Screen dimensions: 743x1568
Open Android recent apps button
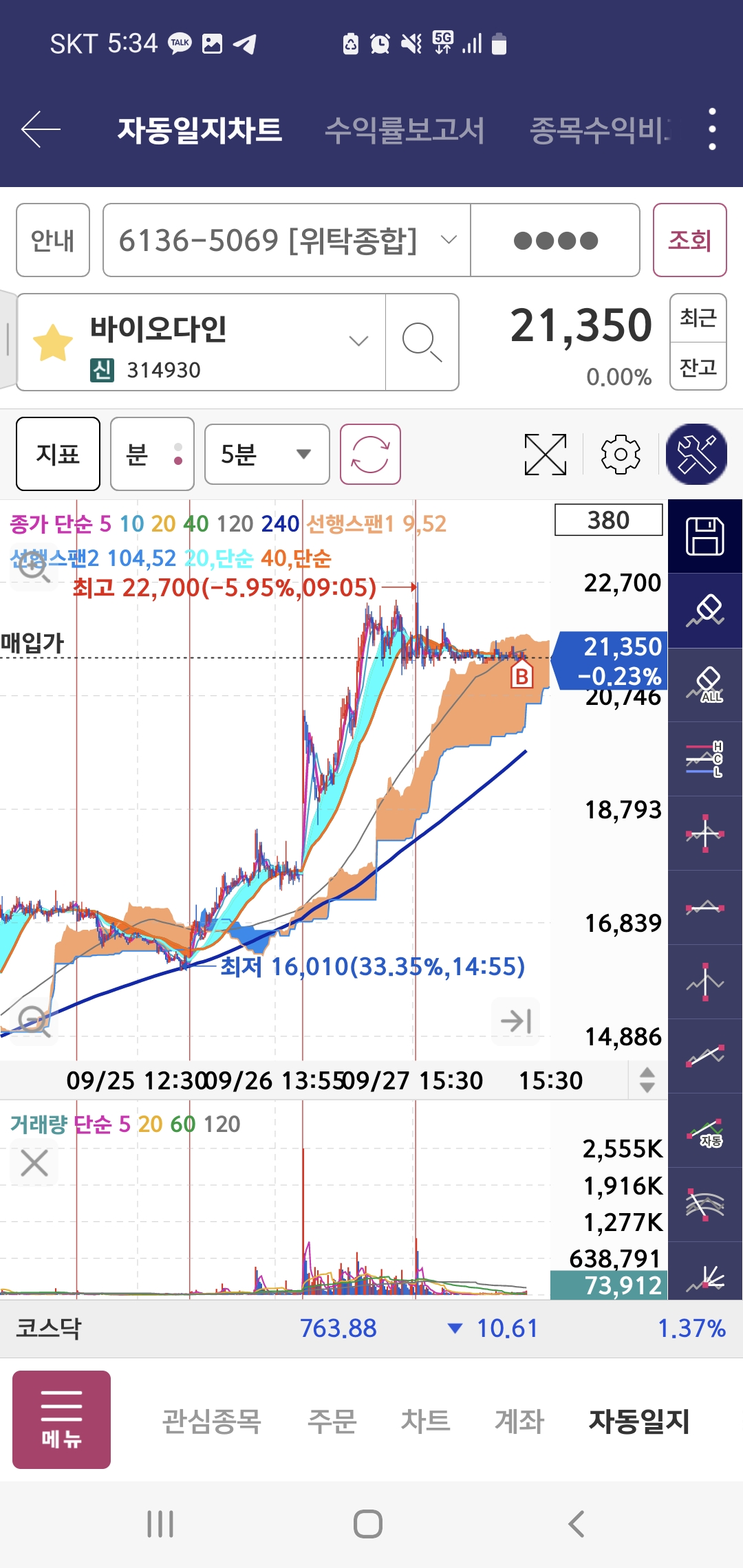tap(160, 1524)
